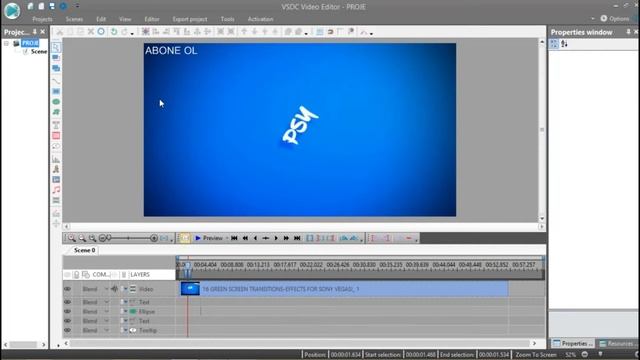640x360 pixels.
Task: Expand the Video layer arrow
Action: (125, 289)
